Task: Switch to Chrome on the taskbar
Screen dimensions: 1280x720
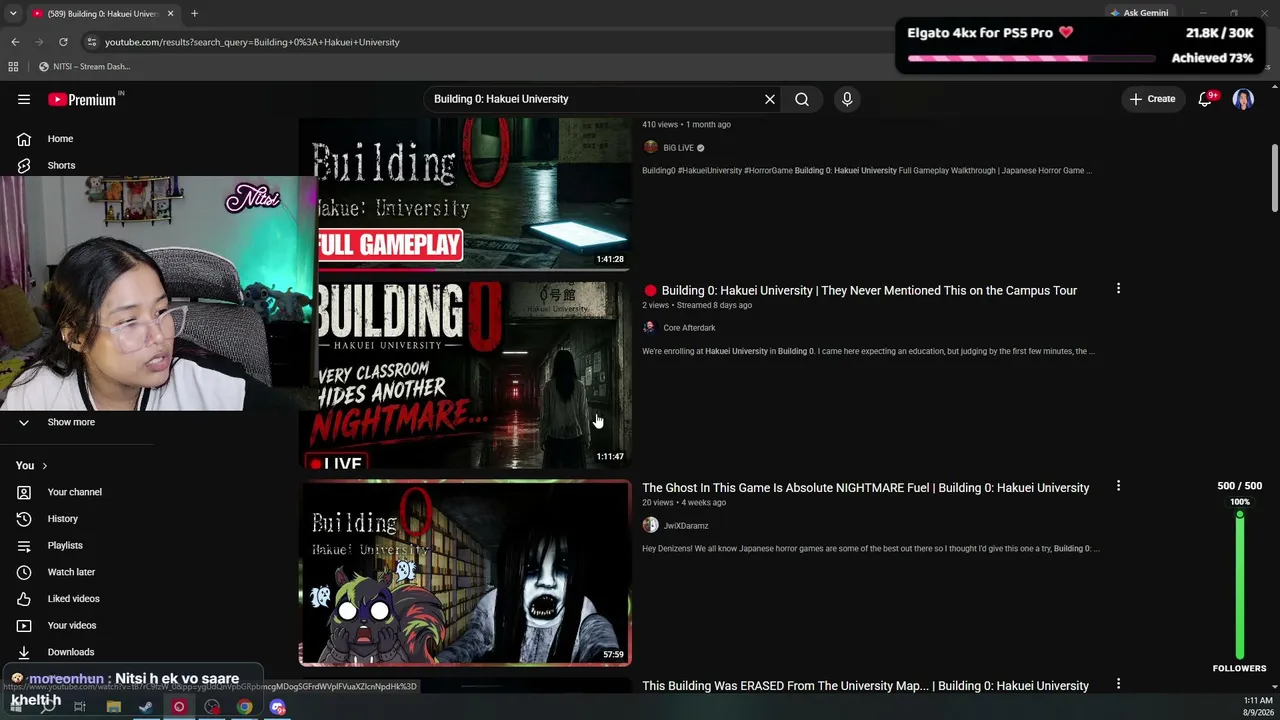Action: tap(245, 707)
